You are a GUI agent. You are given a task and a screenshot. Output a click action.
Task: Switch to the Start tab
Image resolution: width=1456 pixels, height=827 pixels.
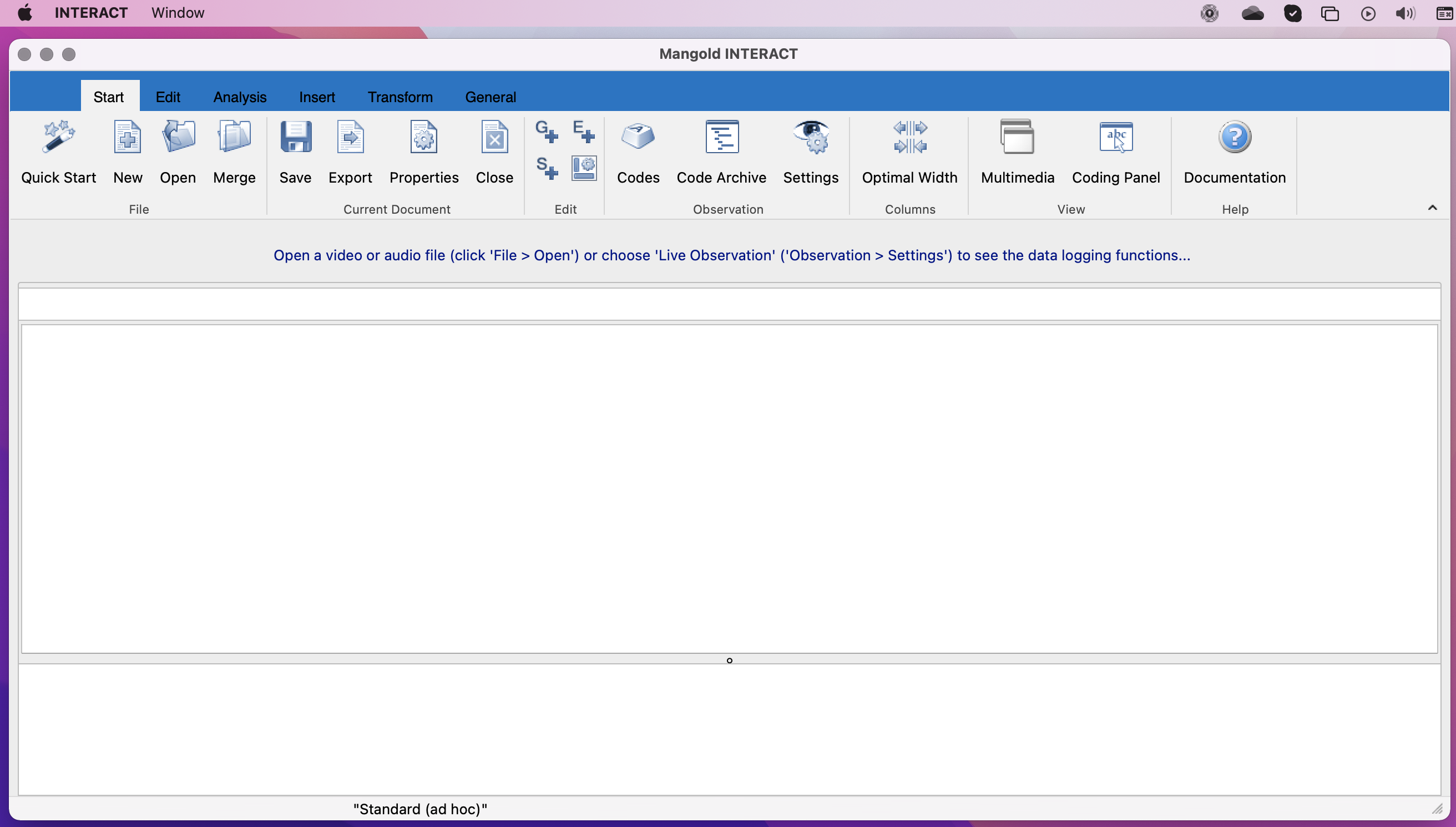(x=108, y=97)
